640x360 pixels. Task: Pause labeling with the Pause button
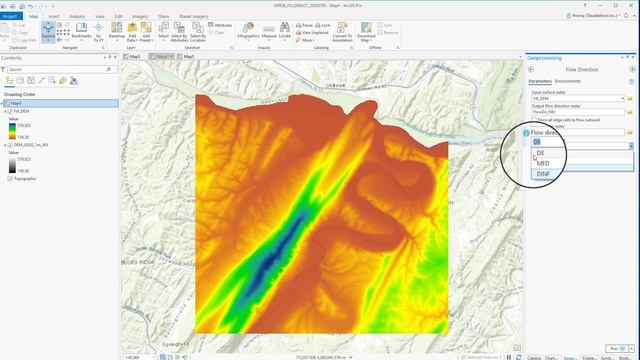[304, 25]
